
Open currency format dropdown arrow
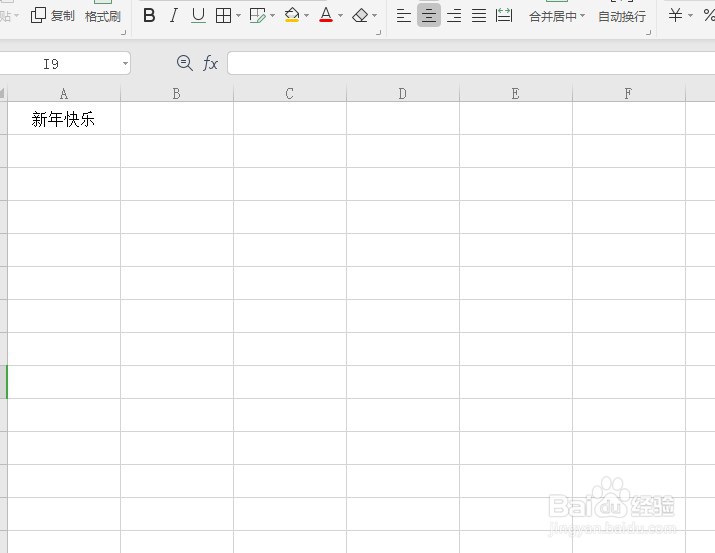[x=690, y=16]
